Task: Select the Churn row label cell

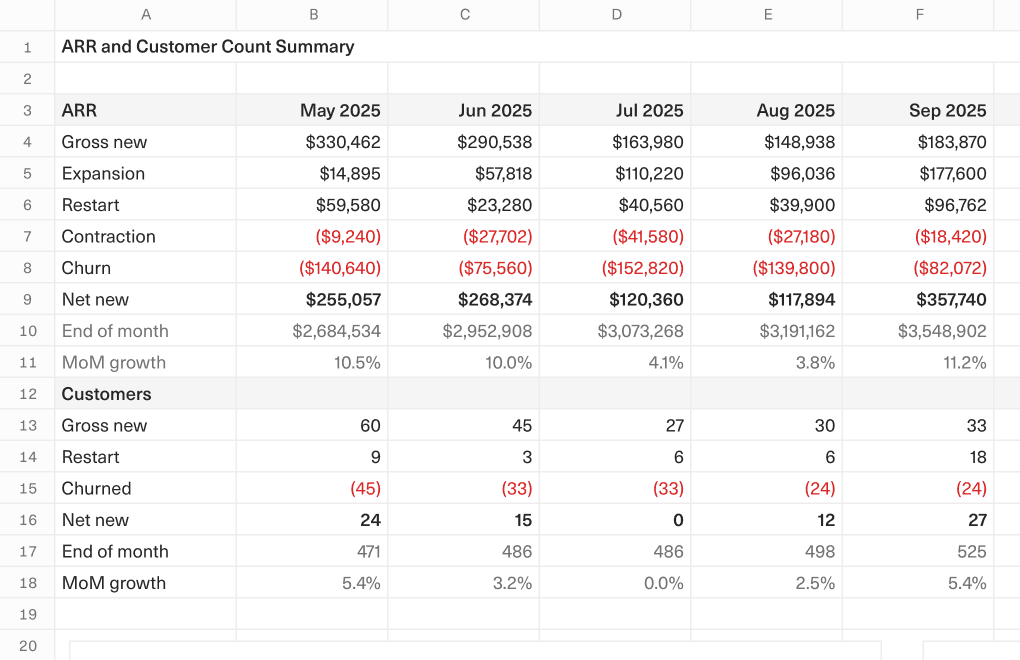Action: (x=146, y=268)
